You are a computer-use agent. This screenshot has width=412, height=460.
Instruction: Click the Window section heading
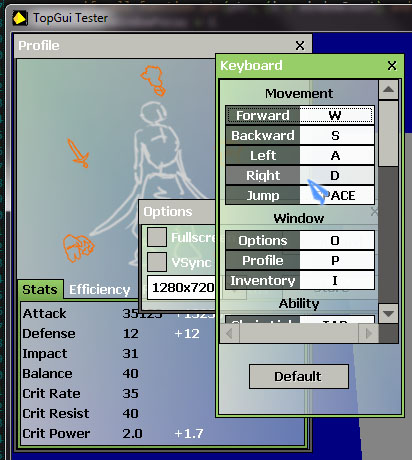[x=299, y=218]
